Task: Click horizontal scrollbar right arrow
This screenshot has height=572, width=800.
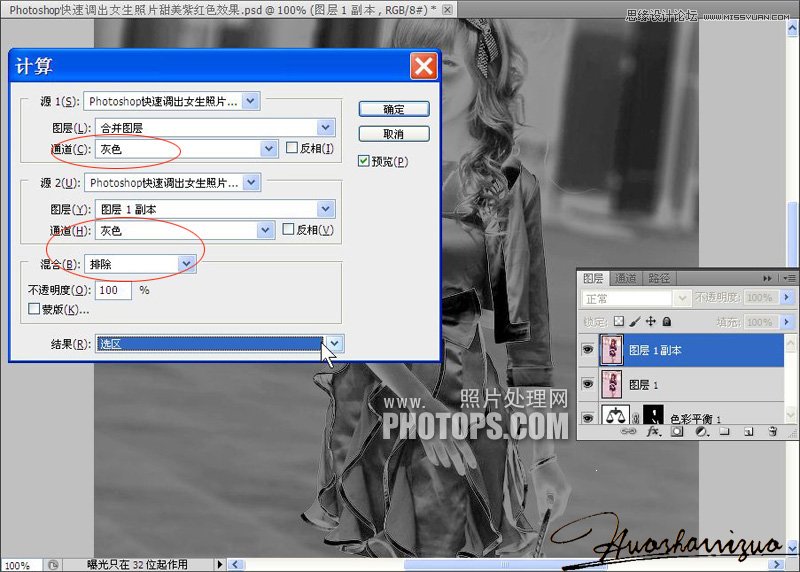Action: pos(777,564)
